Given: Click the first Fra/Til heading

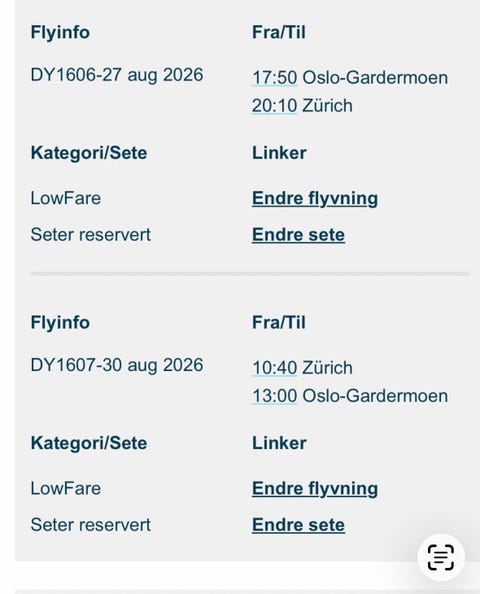Looking at the screenshot, I should pos(279,32).
